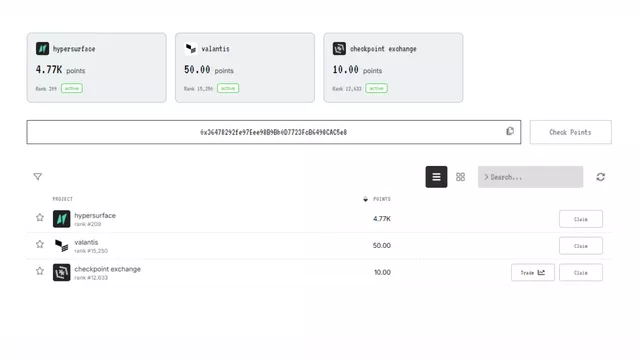Click hypersurface logo in the list row
Screen dimensions: 640x360
click(62, 219)
